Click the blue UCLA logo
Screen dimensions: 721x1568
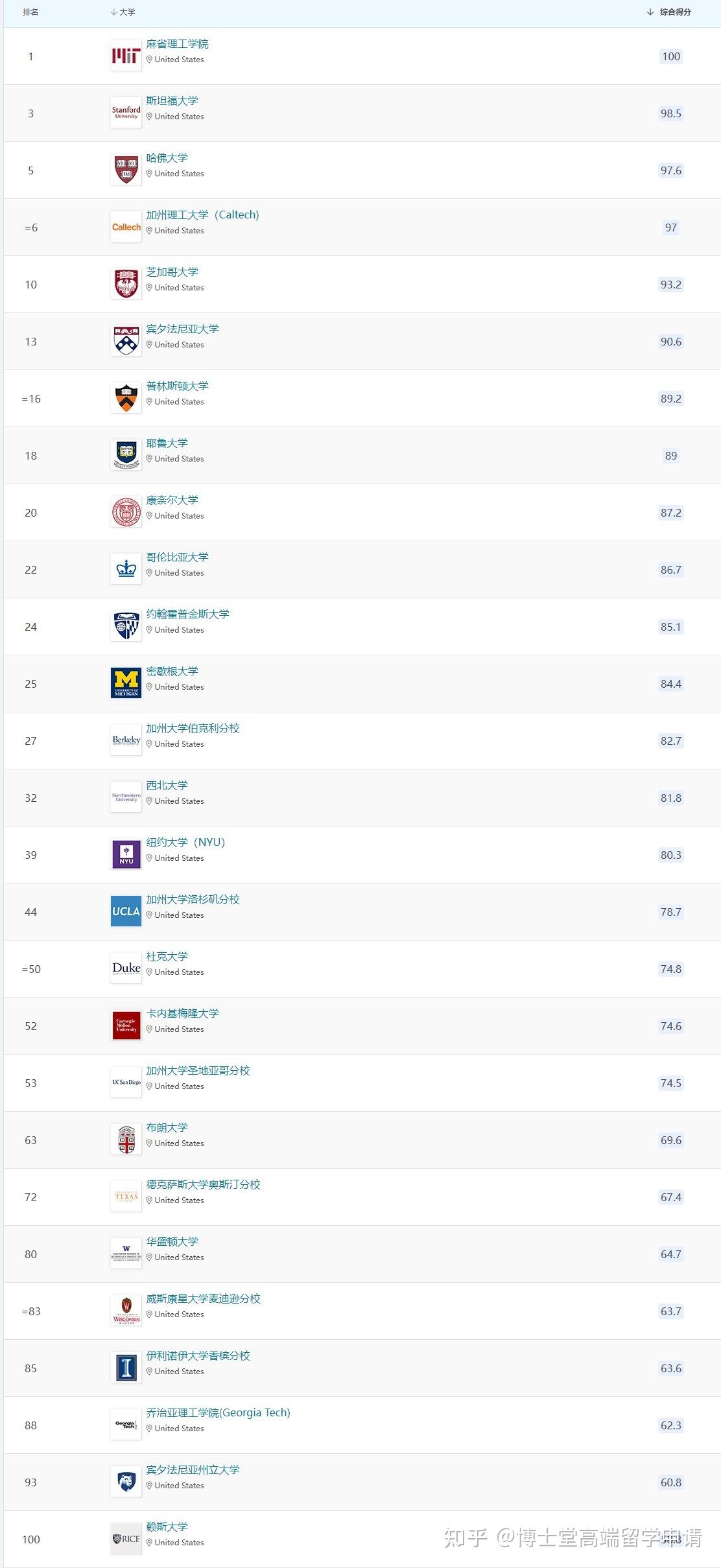[x=126, y=912]
